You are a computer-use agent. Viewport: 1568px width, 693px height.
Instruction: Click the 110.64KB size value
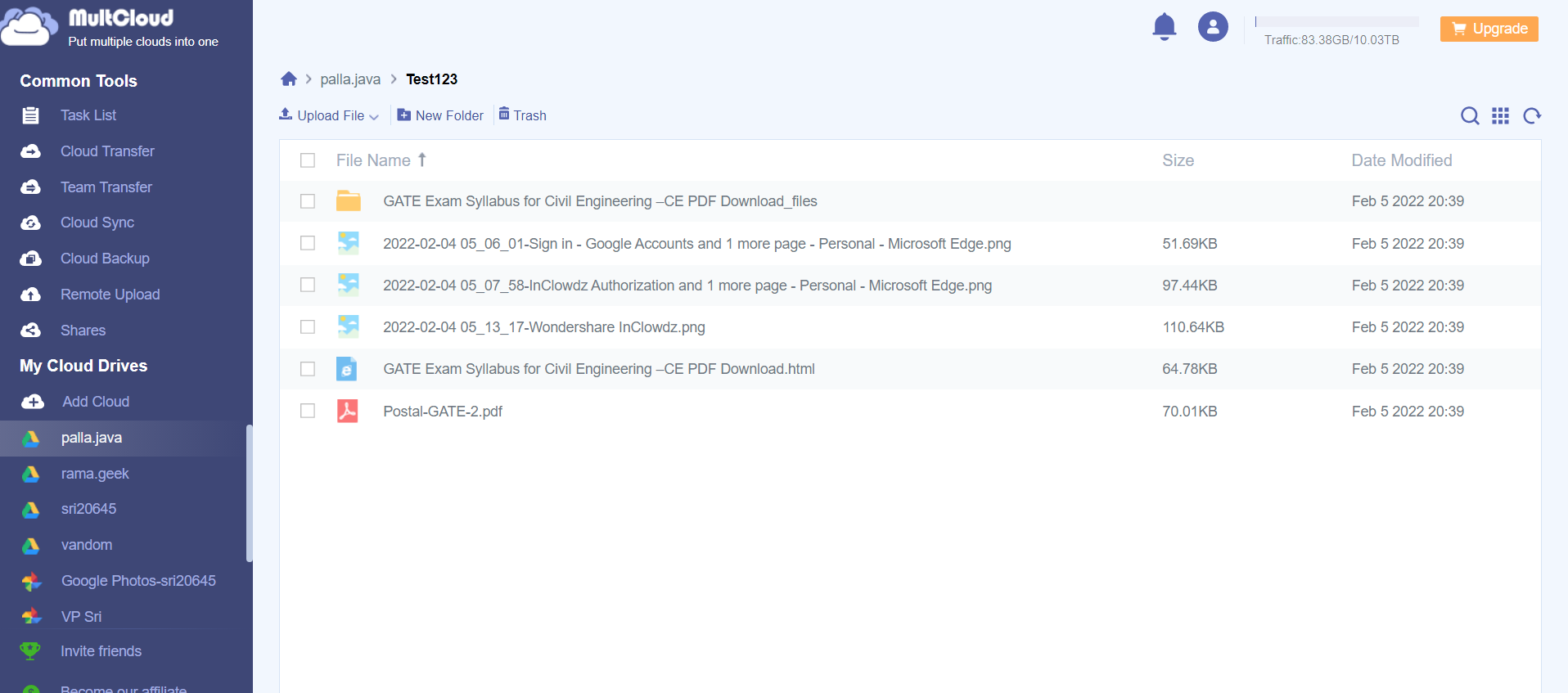1193,327
